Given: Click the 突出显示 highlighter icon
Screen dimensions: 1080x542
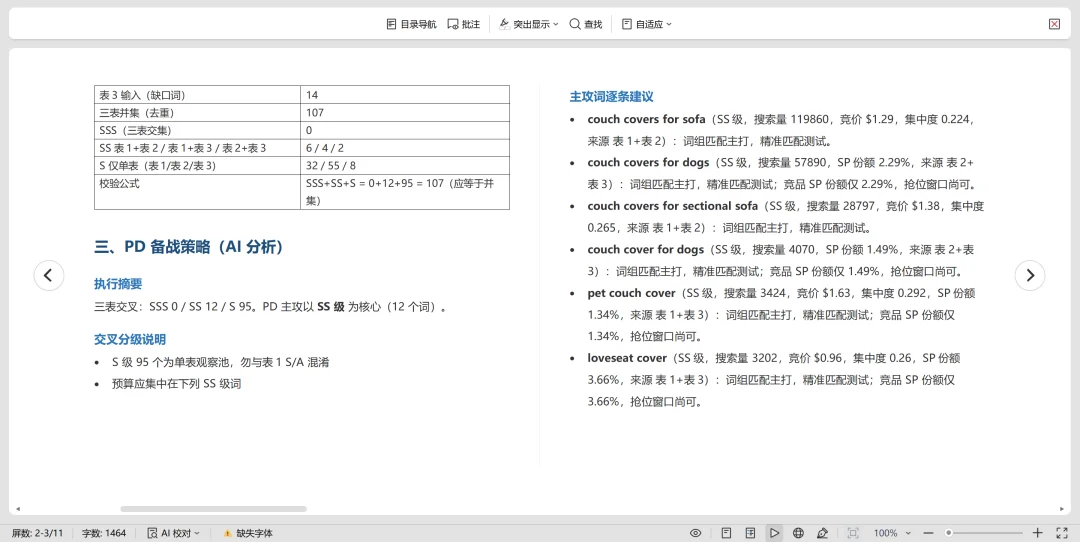Looking at the screenshot, I should [505, 24].
